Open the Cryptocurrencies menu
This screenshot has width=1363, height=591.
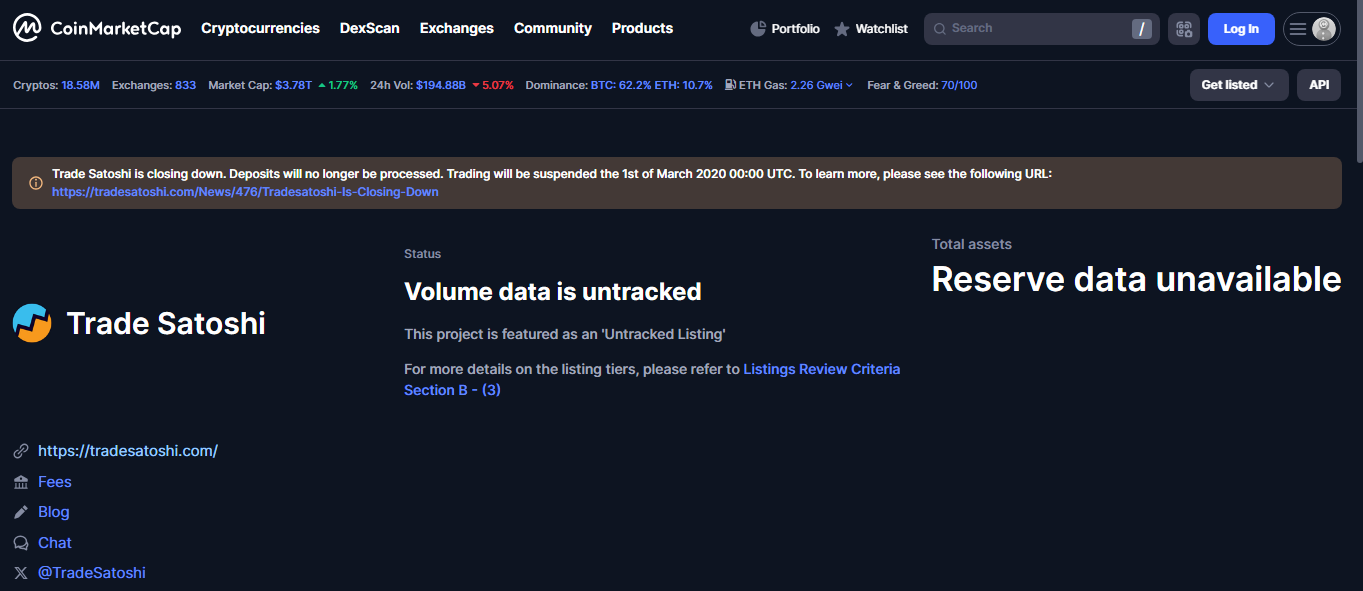pos(261,28)
